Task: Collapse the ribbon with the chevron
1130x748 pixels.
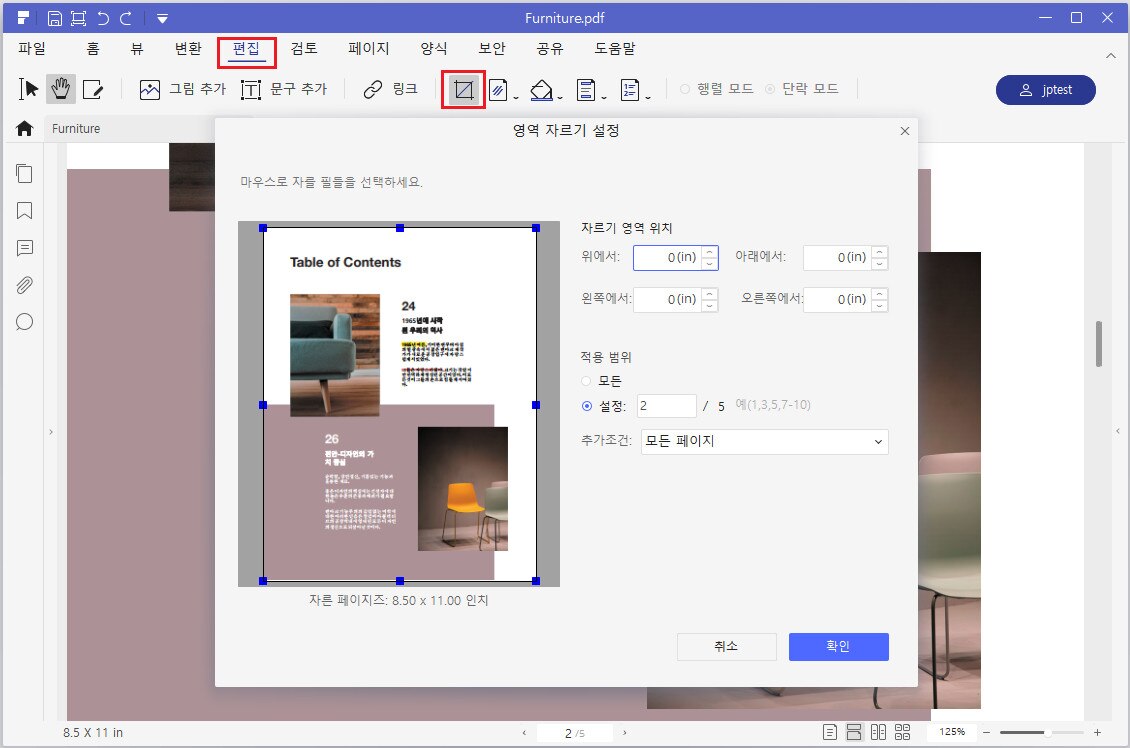Action: tap(1111, 55)
